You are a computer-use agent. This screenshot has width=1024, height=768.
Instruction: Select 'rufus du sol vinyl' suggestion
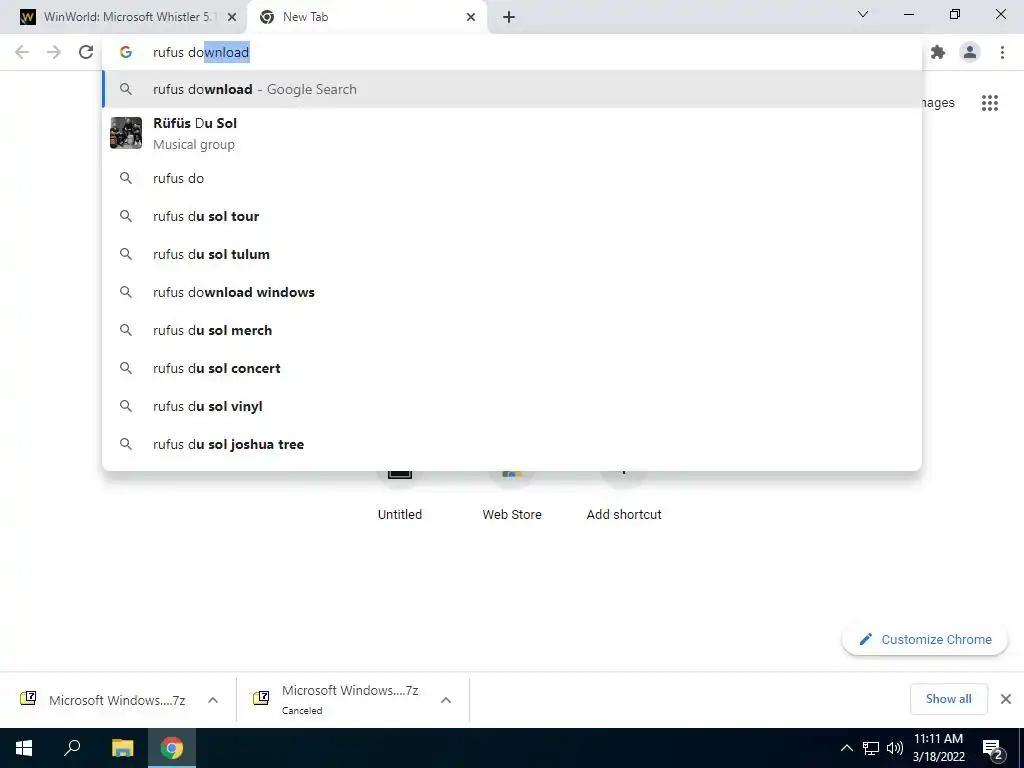coord(512,406)
